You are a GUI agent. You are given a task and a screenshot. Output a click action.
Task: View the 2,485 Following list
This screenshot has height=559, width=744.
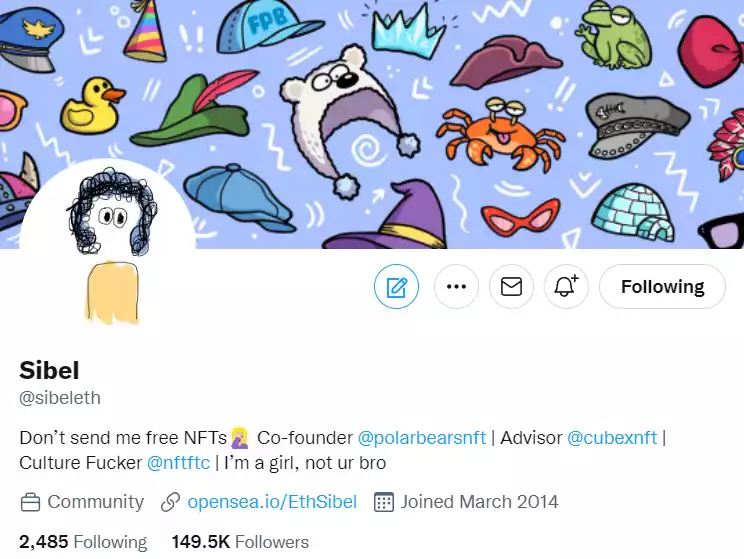[x=83, y=542]
